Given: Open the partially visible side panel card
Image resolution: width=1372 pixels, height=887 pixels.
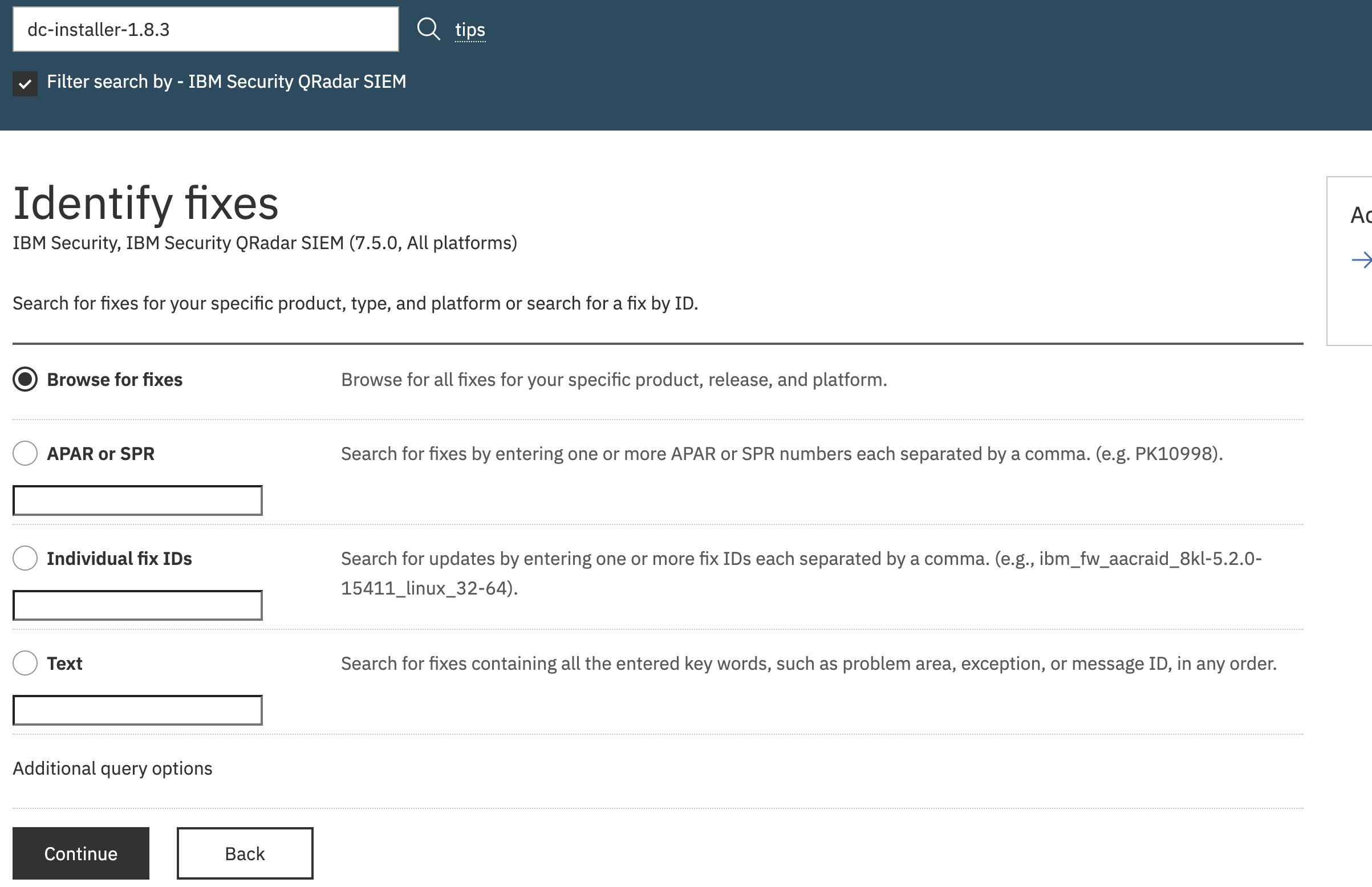Looking at the screenshot, I should click(1350, 261).
